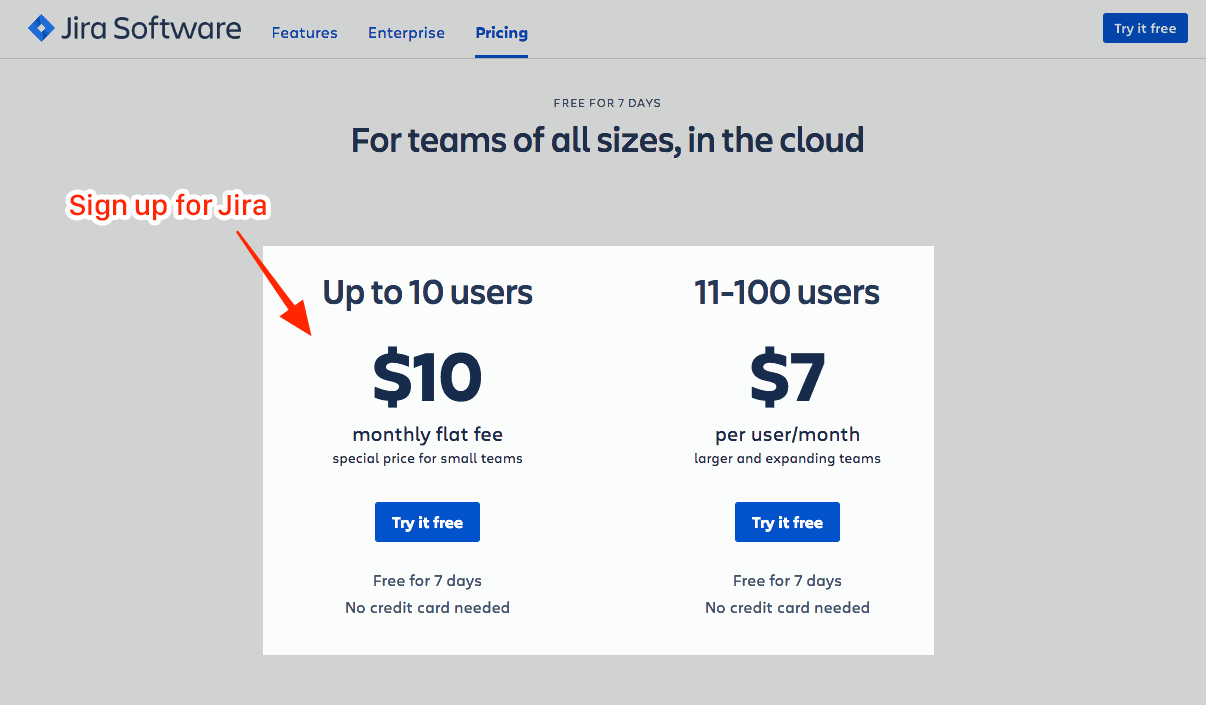
Task: Select the Pricing tab
Action: click(x=502, y=33)
